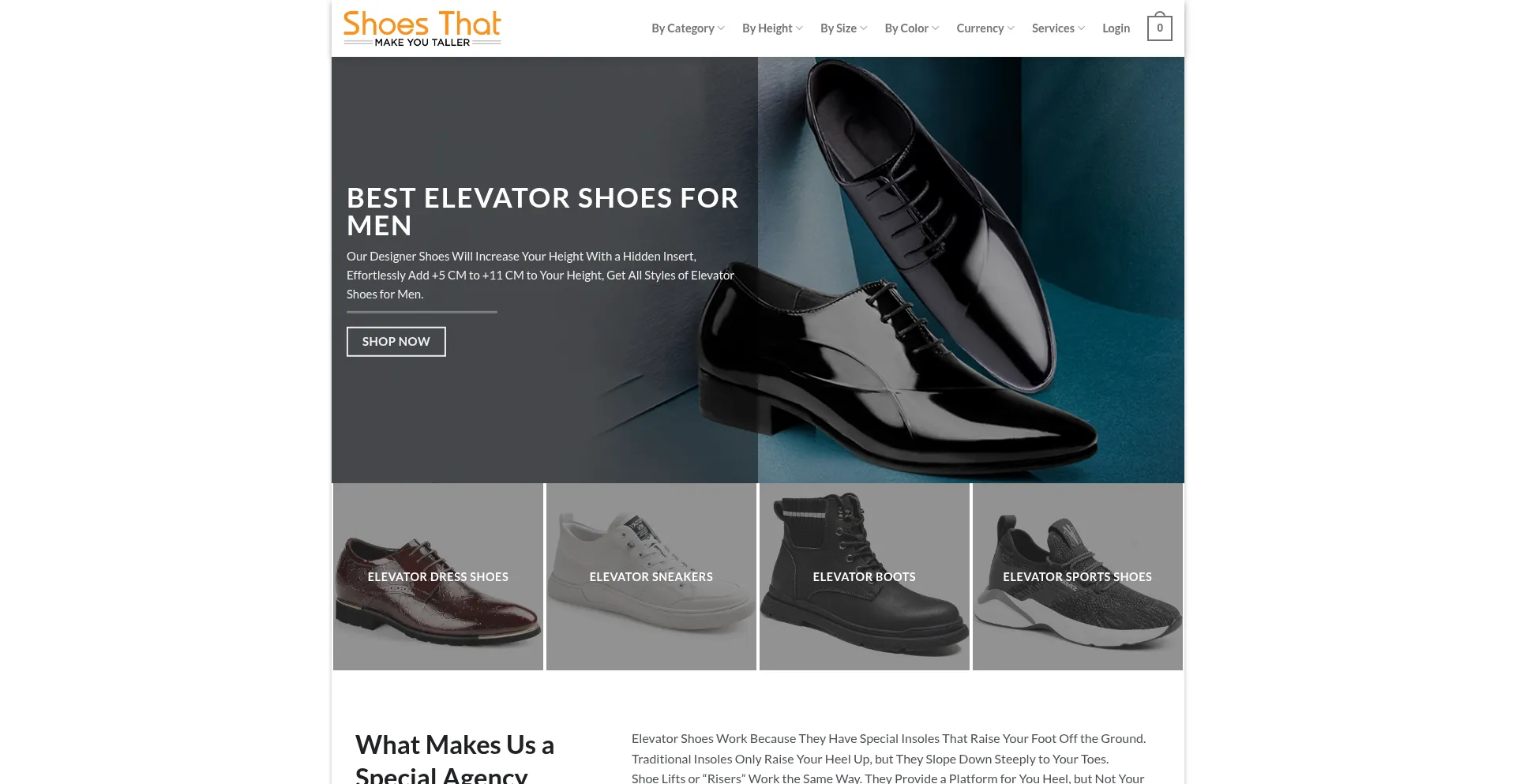Screen dimensions: 1516x784
Task: Click the SHOP NOW button
Action: [396, 342]
